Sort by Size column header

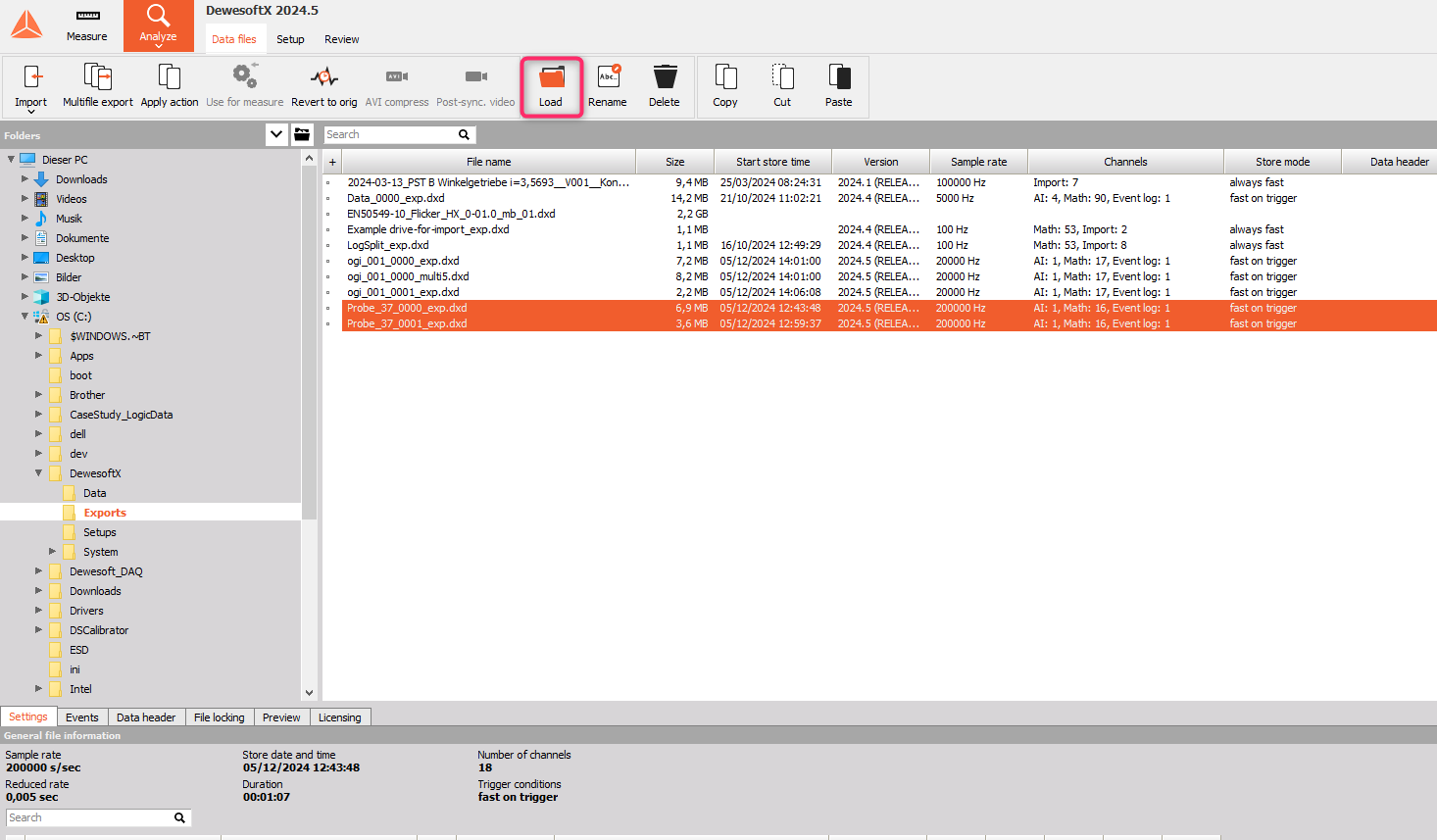pyautogui.click(x=675, y=162)
